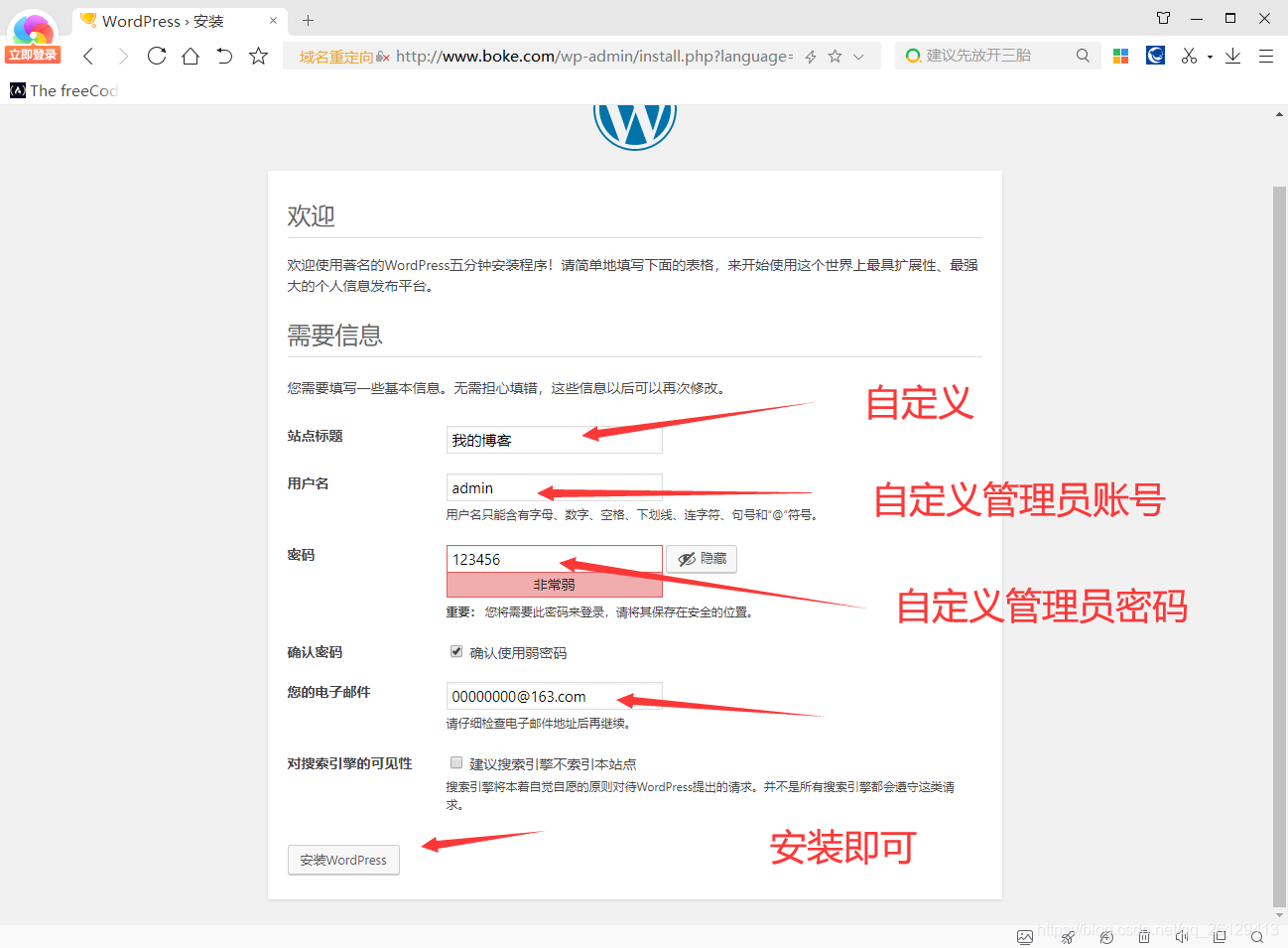Expand the screenshot tool dropdown arrow
The height and width of the screenshot is (948, 1288).
(1210, 57)
